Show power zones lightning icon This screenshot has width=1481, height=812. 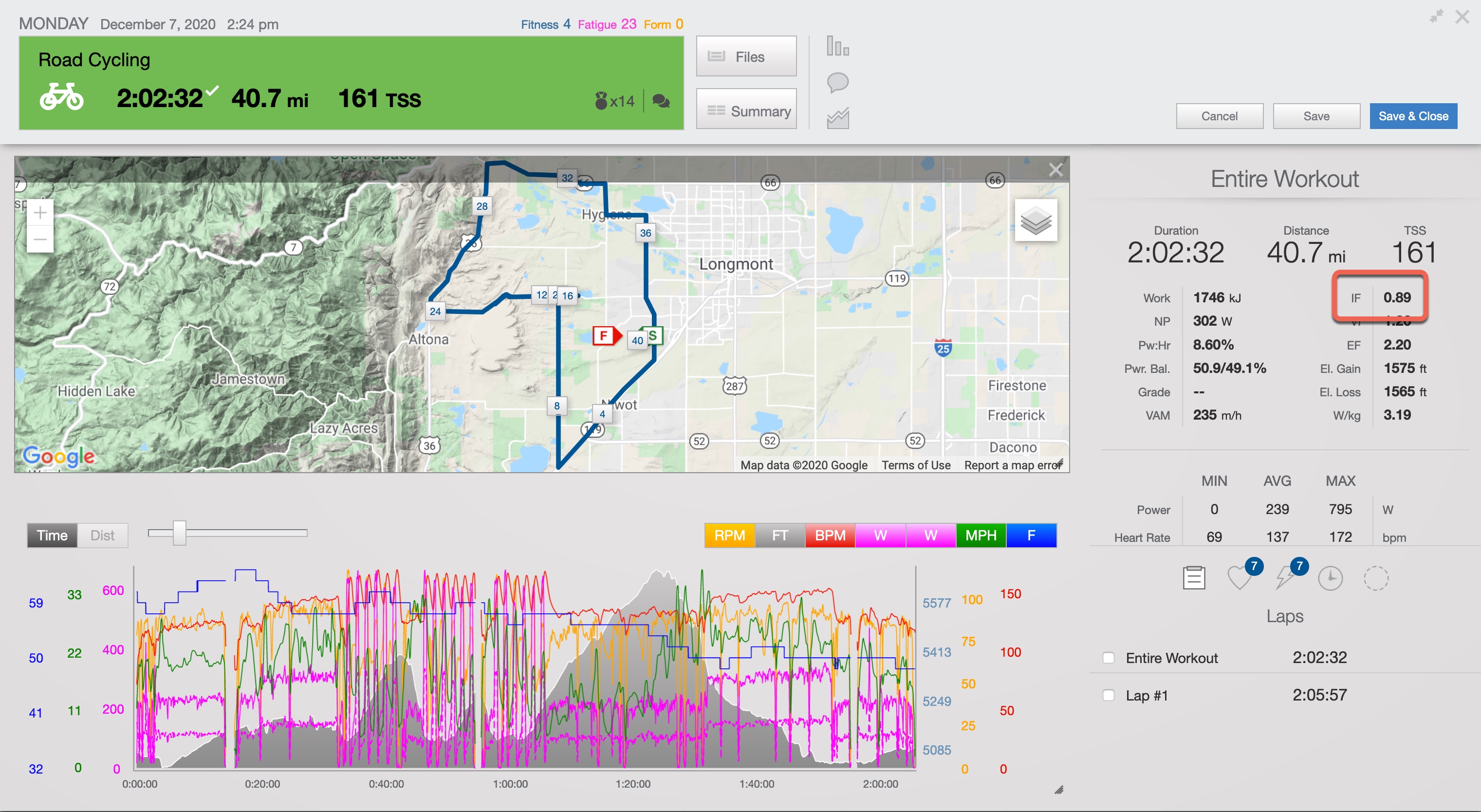[x=1285, y=577]
